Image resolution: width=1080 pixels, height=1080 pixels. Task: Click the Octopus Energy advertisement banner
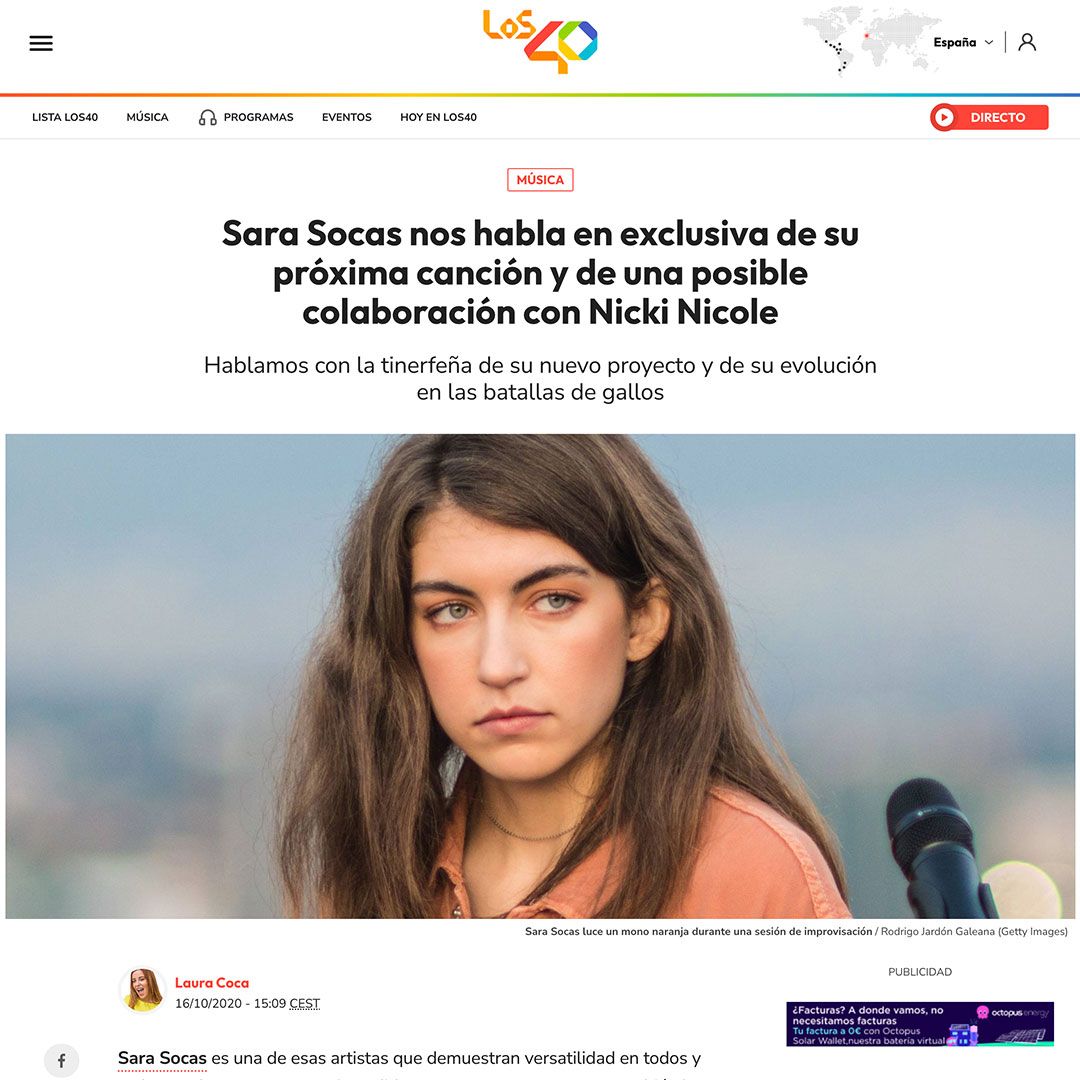920,1024
